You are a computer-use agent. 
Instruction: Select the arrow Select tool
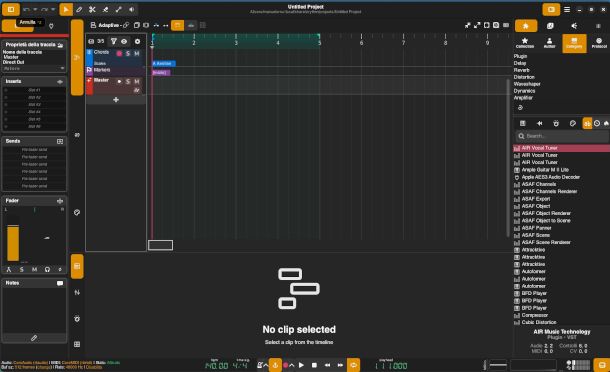click(x=66, y=9)
